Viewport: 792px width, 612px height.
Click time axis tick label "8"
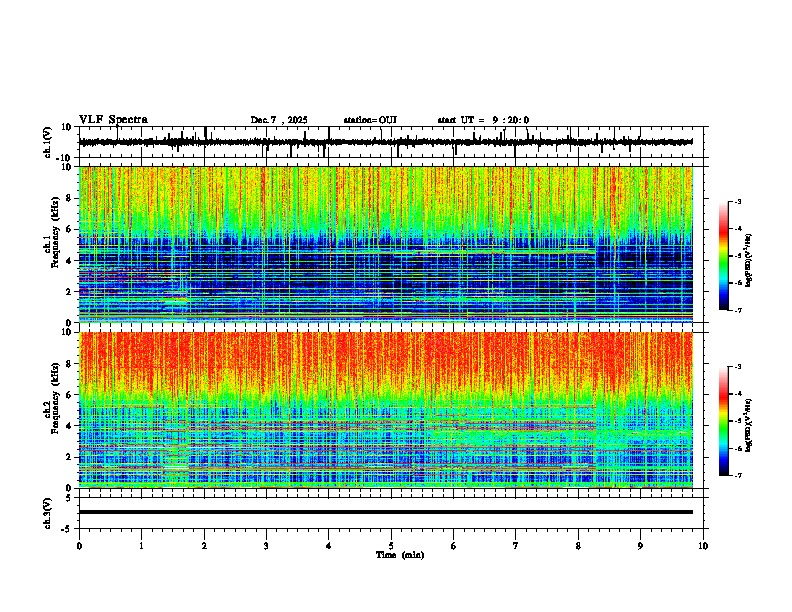pos(578,546)
